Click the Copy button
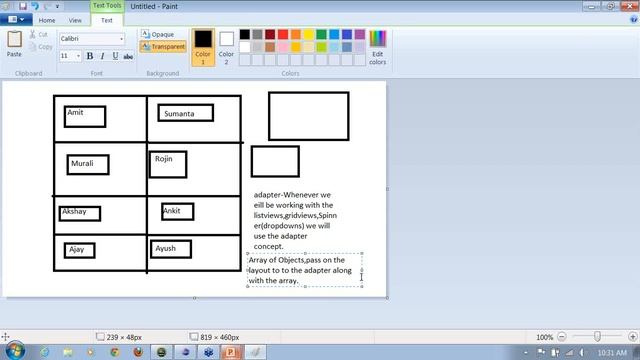This screenshot has height=360, width=640. (41, 47)
